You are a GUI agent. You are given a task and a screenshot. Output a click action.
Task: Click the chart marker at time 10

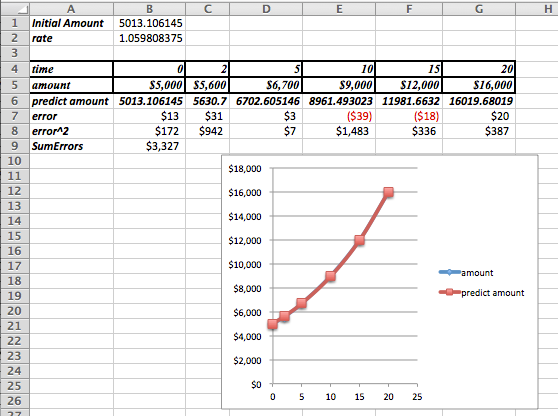pyautogui.click(x=331, y=276)
